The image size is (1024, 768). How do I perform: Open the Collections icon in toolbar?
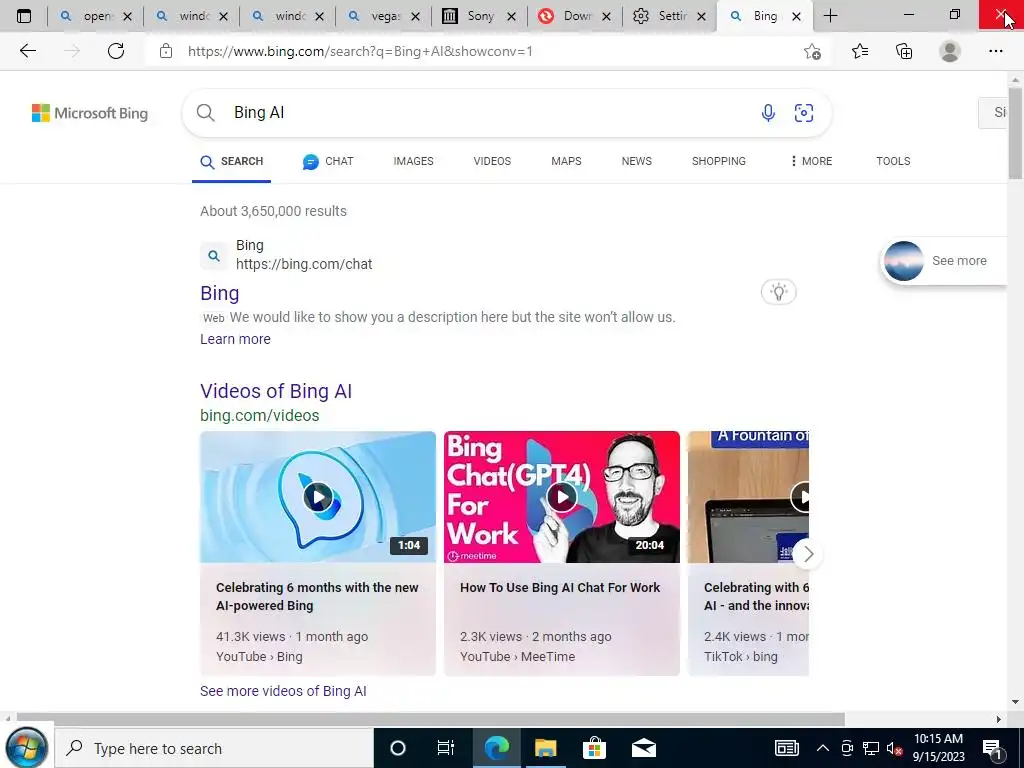[x=904, y=51]
